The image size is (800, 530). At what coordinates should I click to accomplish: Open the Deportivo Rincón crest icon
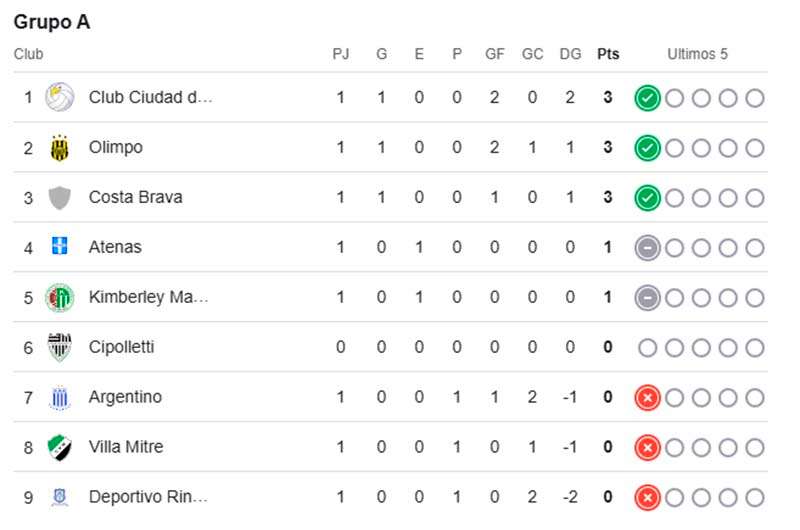tap(60, 497)
